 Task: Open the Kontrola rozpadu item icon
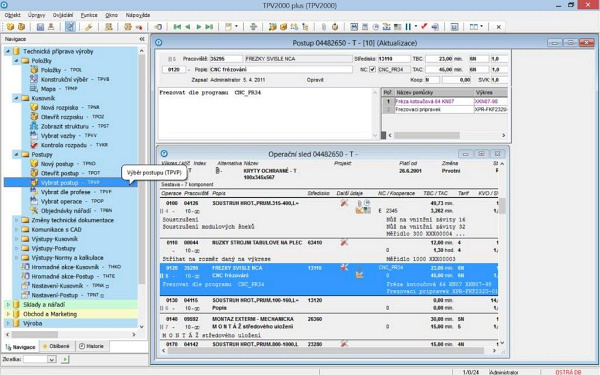34,145
